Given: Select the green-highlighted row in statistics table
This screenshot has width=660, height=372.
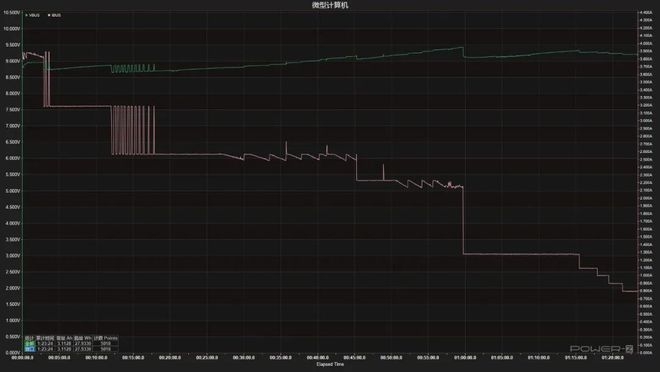Looking at the screenshot, I should 71,343.
